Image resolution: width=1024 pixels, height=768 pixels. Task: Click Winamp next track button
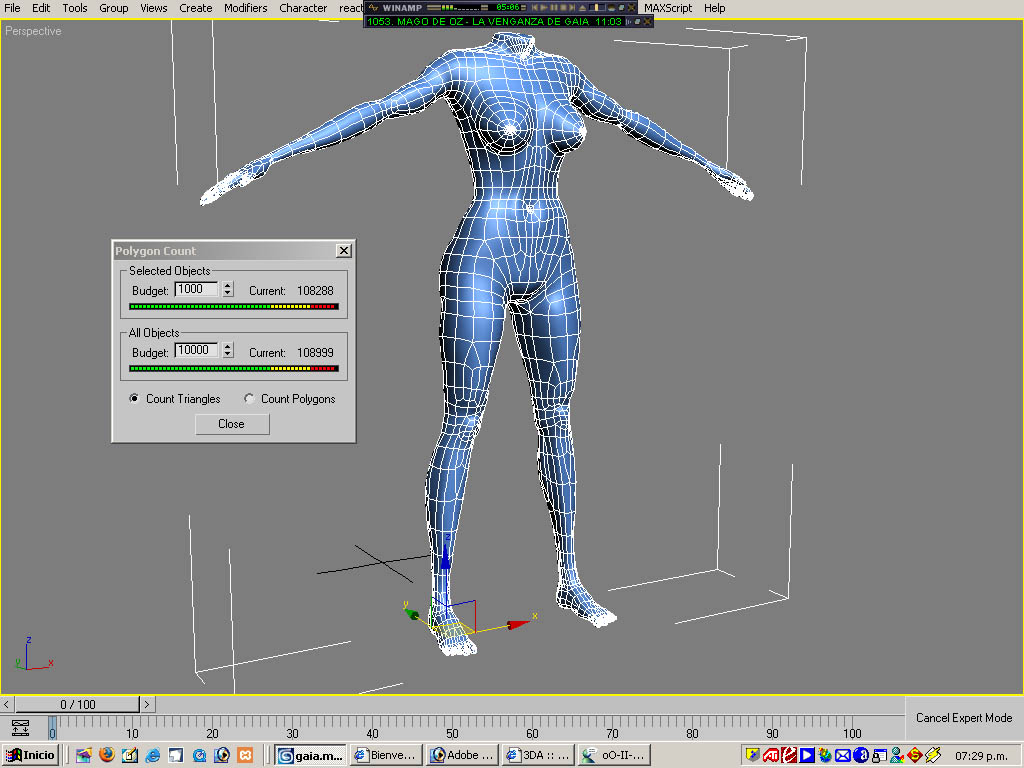572,7
